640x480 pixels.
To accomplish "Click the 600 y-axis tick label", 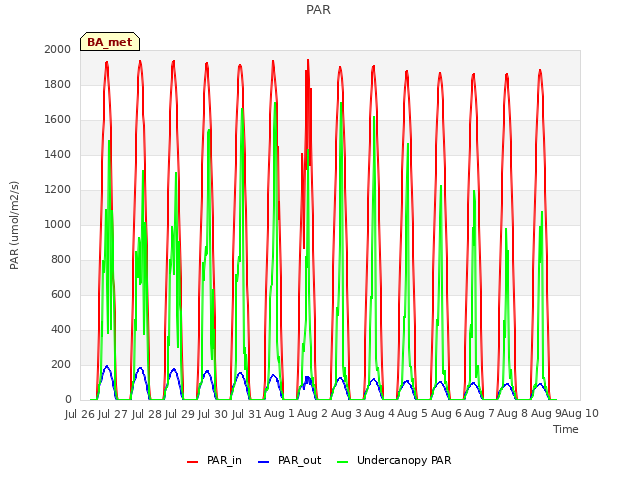I will (x=61, y=295).
